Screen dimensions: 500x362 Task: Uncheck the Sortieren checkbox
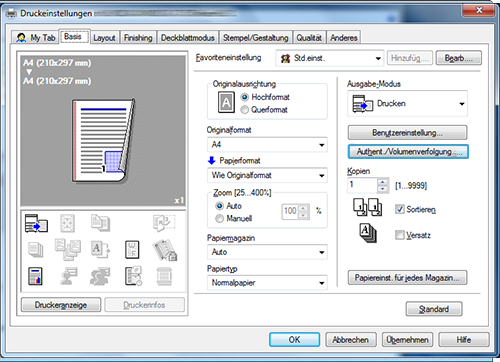[x=399, y=209]
